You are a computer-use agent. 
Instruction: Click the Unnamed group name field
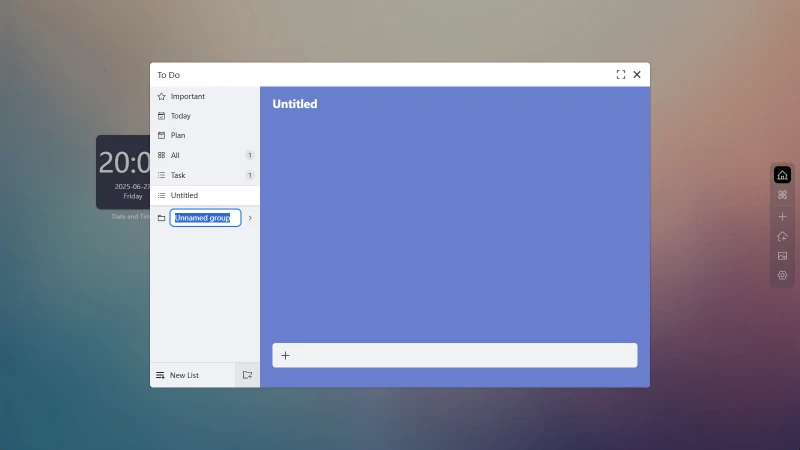pyautogui.click(x=205, y=218)
